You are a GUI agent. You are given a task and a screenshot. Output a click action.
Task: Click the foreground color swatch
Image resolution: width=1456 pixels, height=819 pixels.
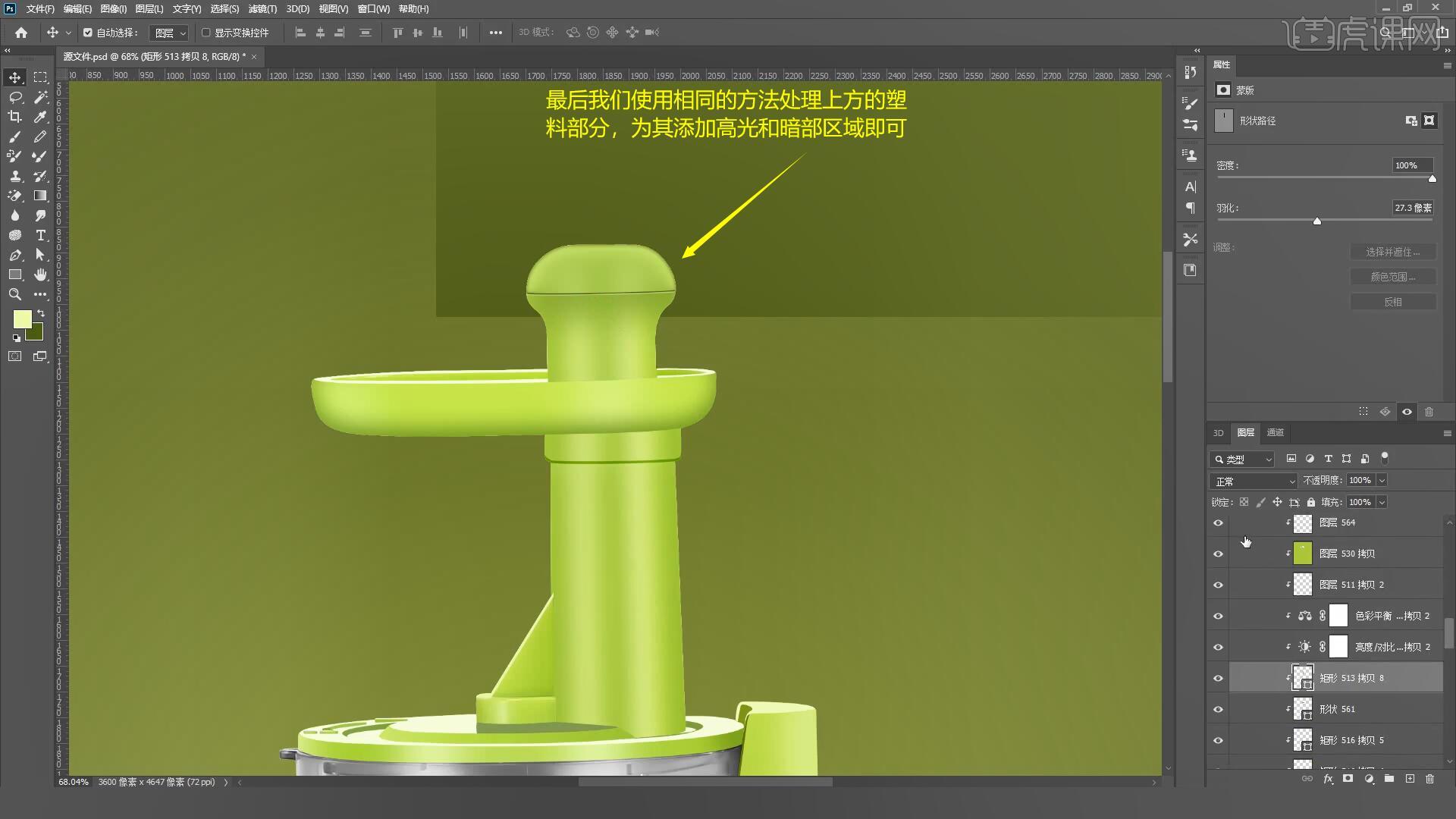coord(22,318)
